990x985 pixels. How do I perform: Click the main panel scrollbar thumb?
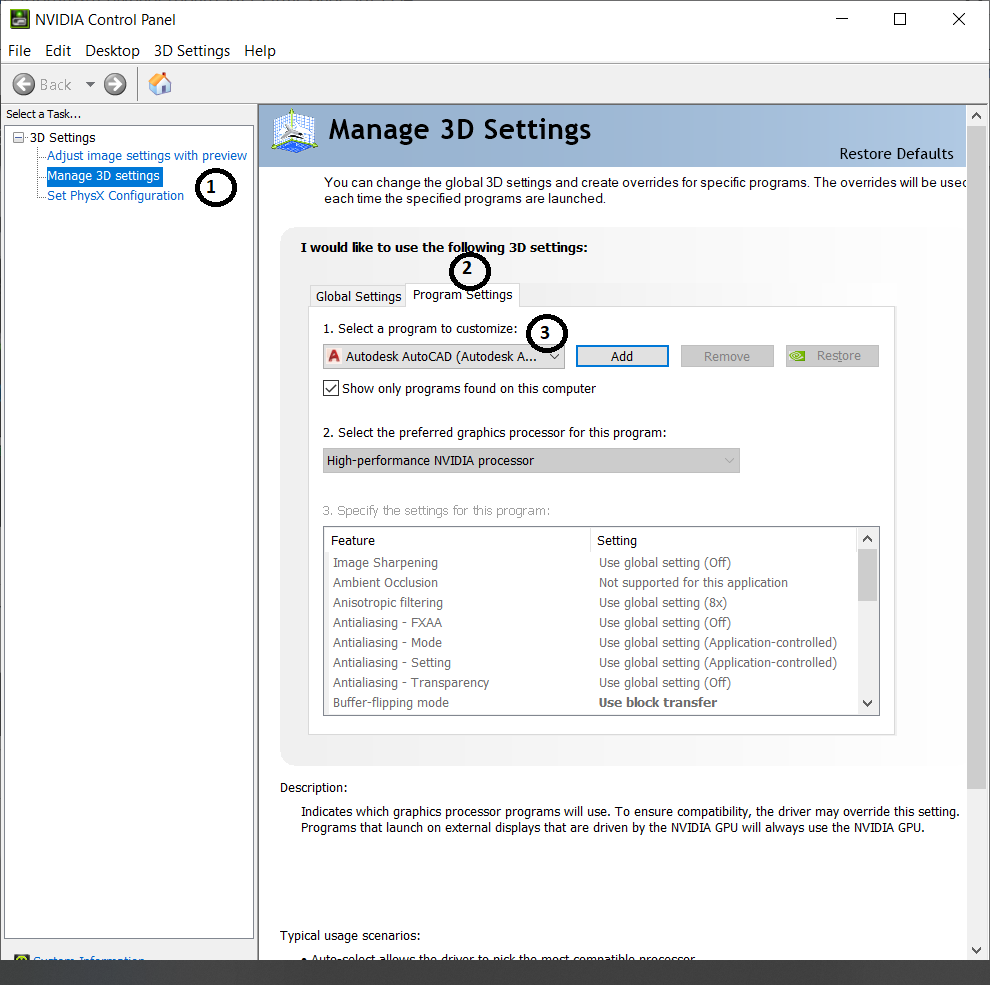976,458
